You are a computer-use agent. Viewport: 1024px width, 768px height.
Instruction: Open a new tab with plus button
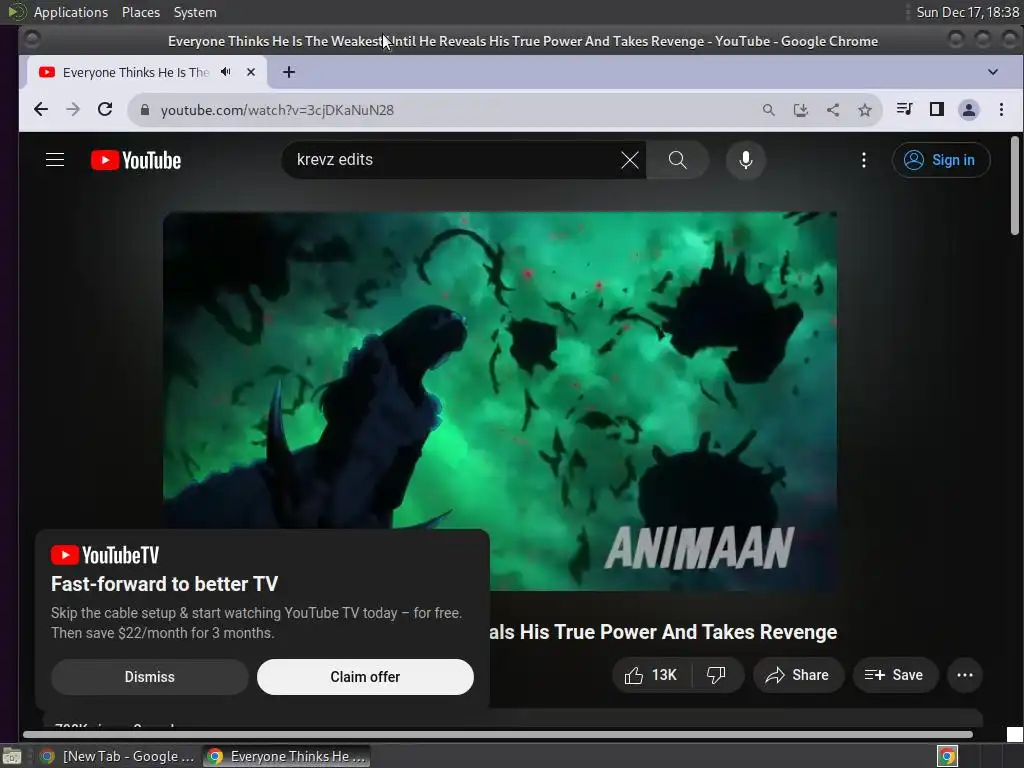pyautogui.click(x=289, y=72)
